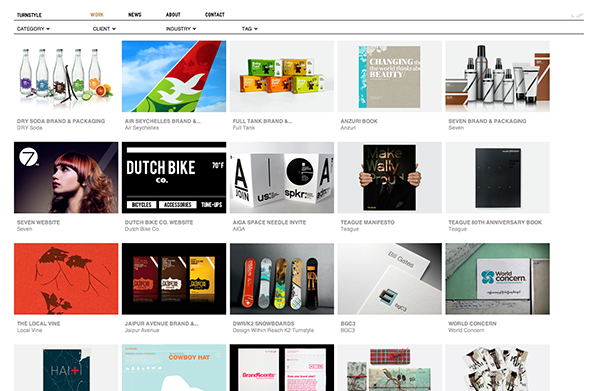
Task: Open the DWR/K2 Snowboards thumbnail
Action: click(x=282, y=279)
